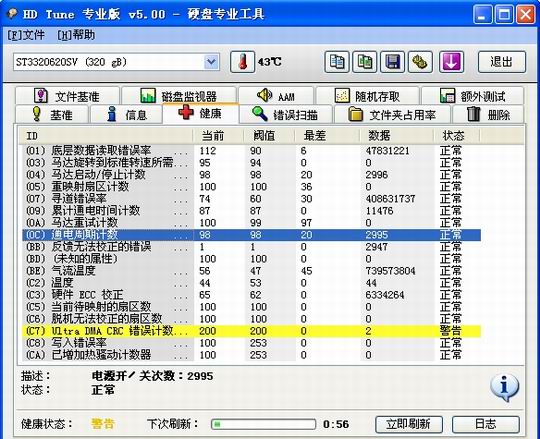Click the 退出 exit button
540x439 pixels.
[502, 62]
